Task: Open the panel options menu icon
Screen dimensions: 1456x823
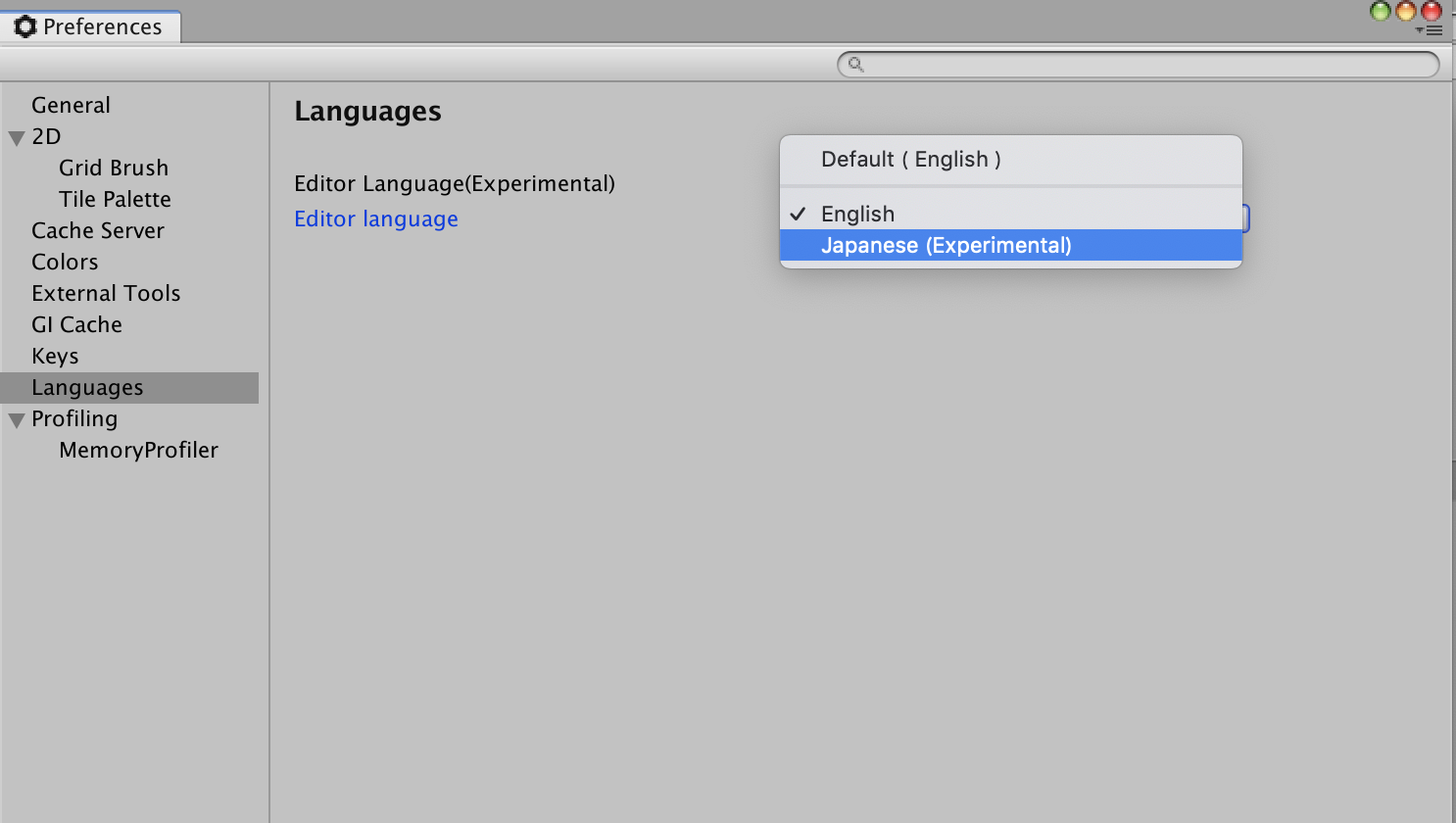Action: pos(1432,31)
